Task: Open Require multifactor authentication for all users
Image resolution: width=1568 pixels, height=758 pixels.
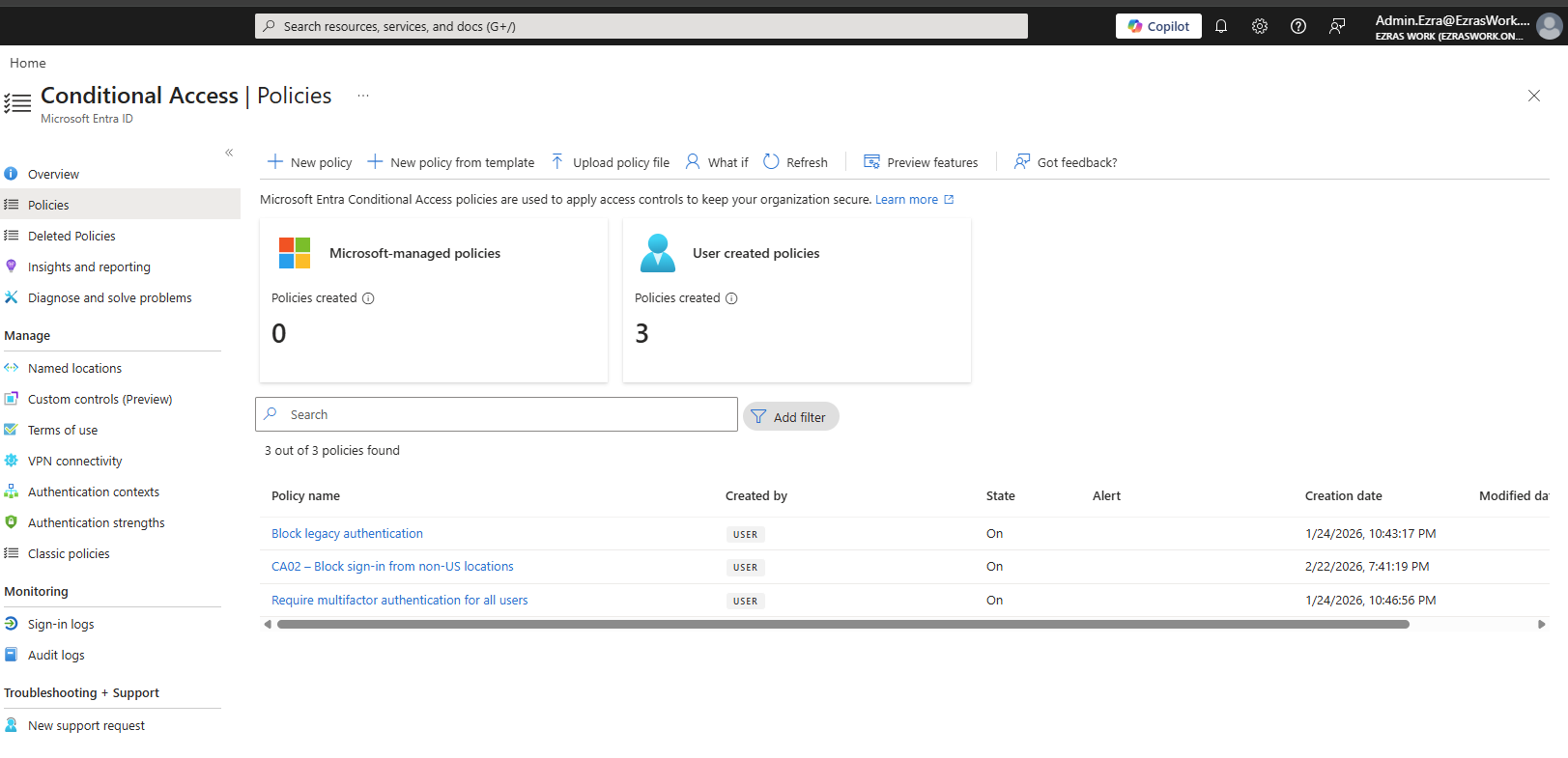Action: pyautogui.click(x=400, y=600)
